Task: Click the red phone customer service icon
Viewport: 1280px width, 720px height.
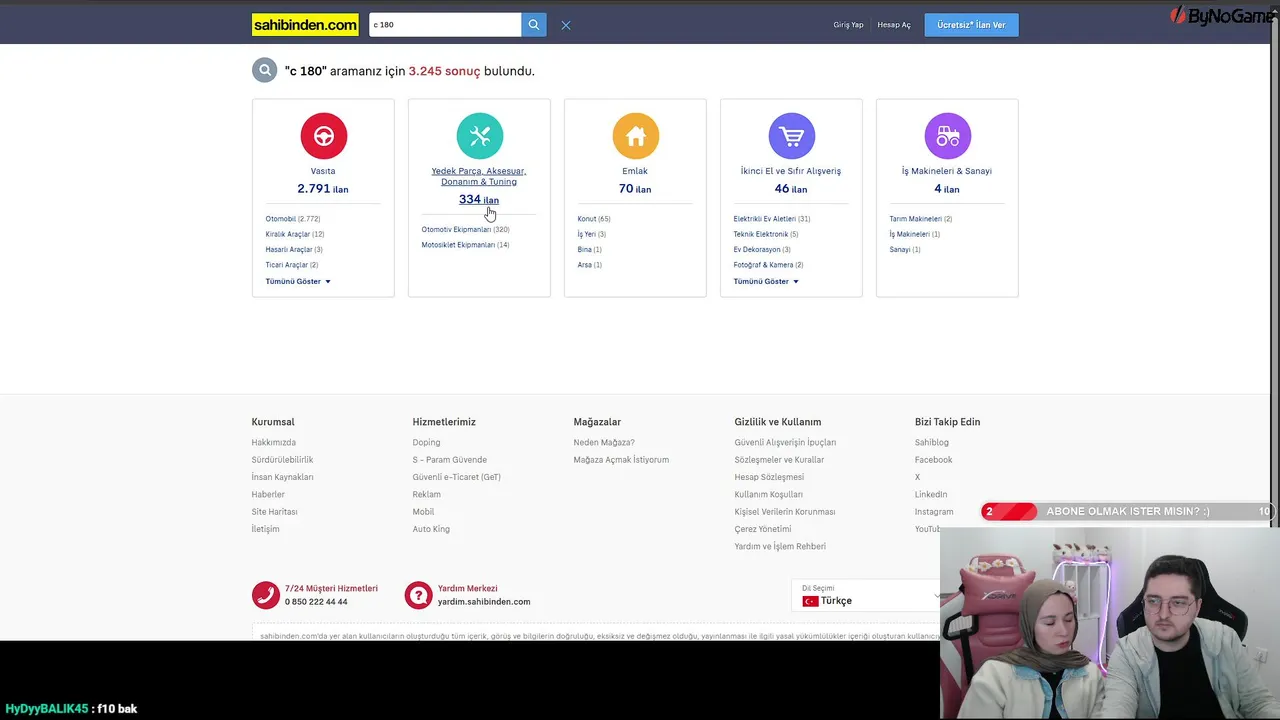Action: click(265, 595)
